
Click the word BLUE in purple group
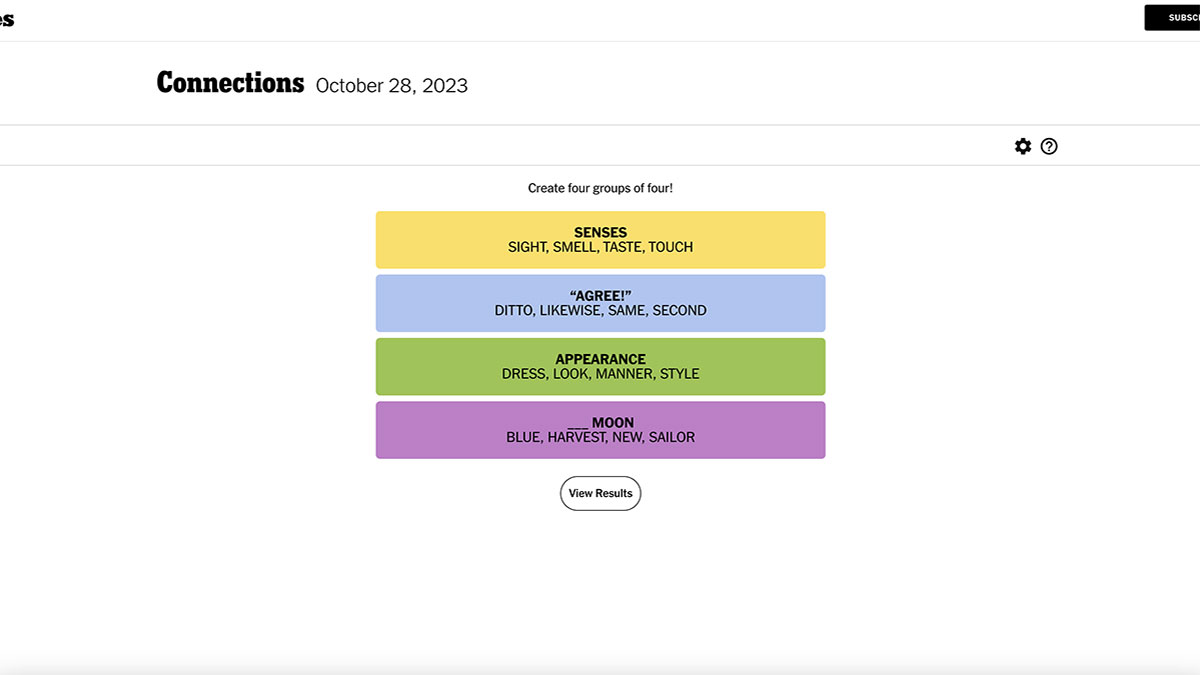(x=523, y=437)
